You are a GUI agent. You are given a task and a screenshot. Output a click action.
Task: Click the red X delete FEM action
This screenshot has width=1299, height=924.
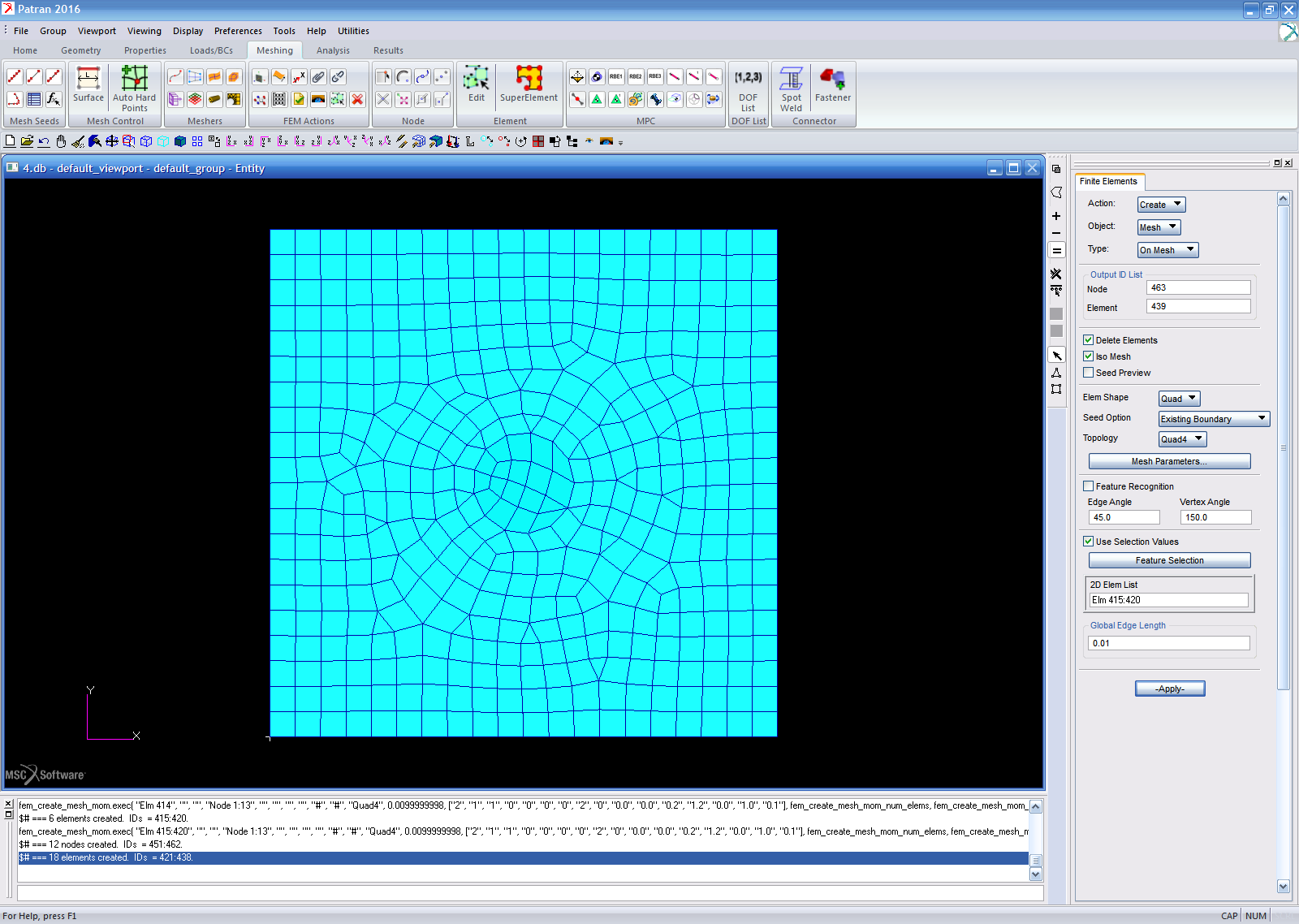point(357,99)
